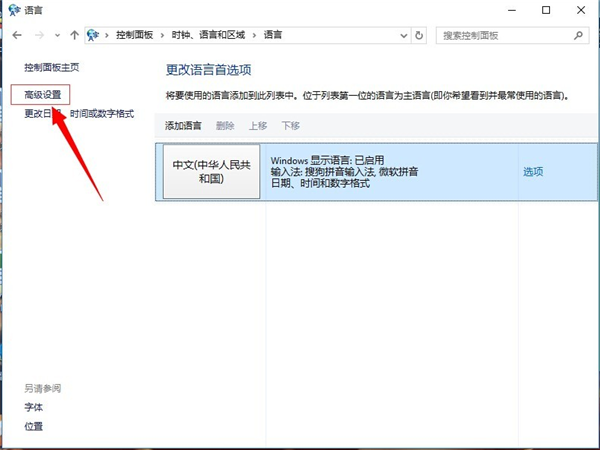
Task: Click the Back navigation arrow
Action: [x=17, y=35]
